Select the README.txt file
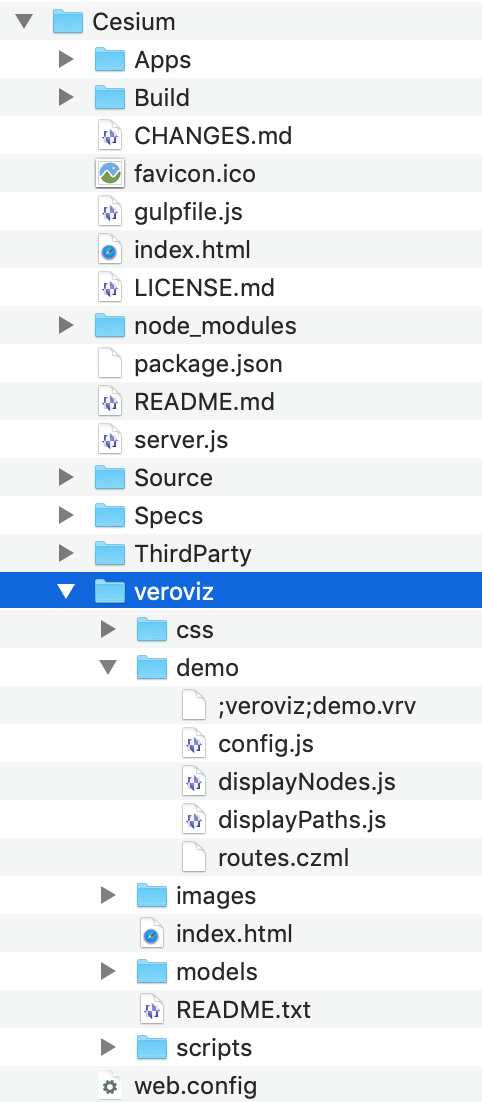The width and height of the screenshot is (482, 1102). (x=241, y=1009)
